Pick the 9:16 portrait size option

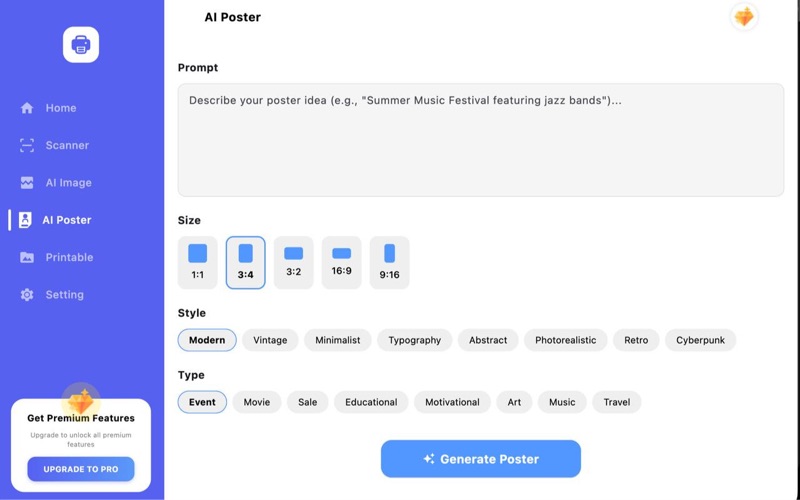(x=389, y=262)
